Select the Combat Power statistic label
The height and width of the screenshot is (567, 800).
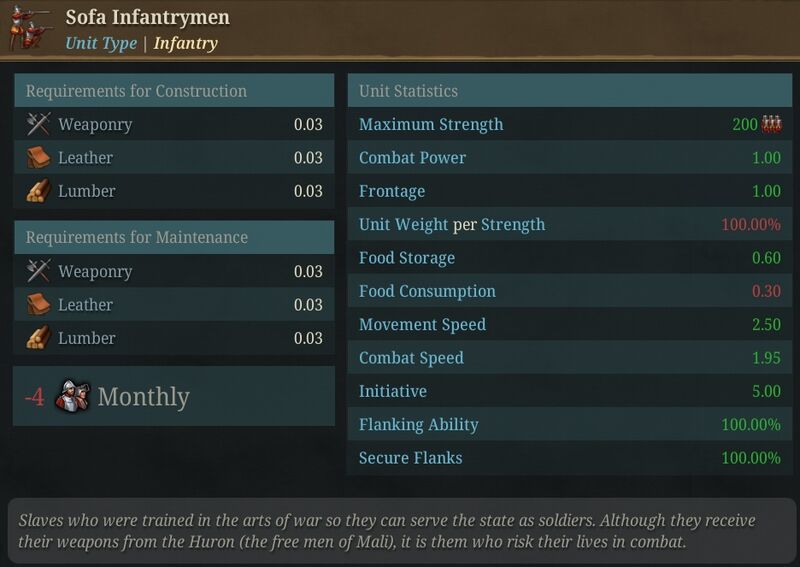click(412, 158)
